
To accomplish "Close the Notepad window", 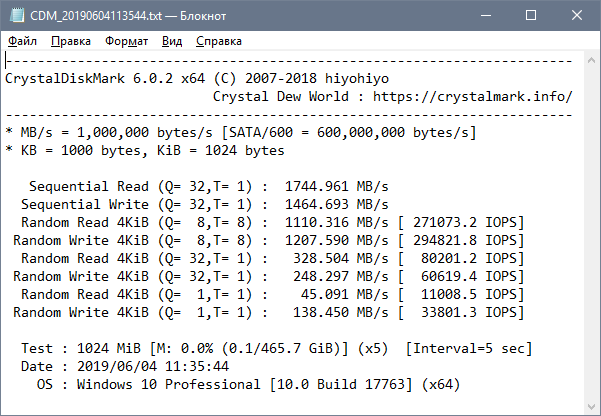I will (x=577, y=15).
